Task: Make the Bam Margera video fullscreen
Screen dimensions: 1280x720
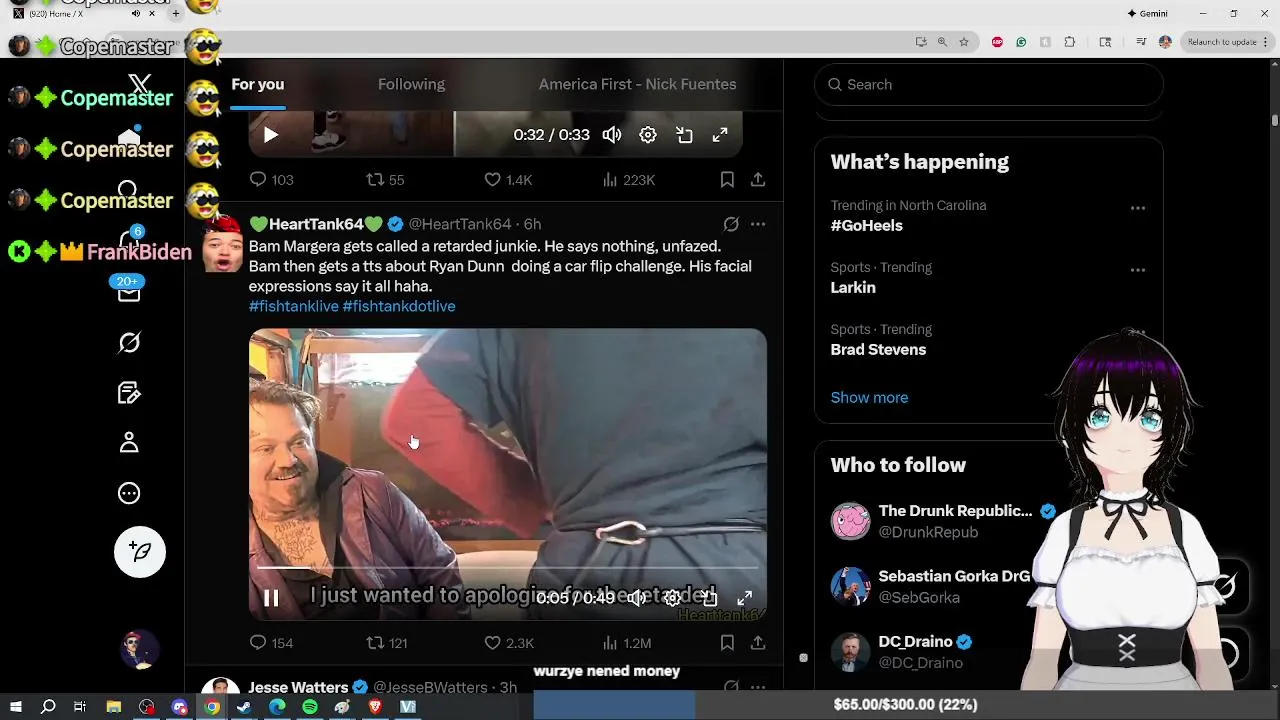Action: [x=745, y=598]
